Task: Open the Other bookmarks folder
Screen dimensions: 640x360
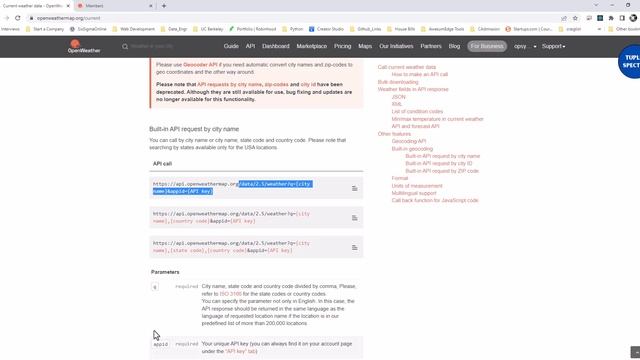Action: (623, 29)
